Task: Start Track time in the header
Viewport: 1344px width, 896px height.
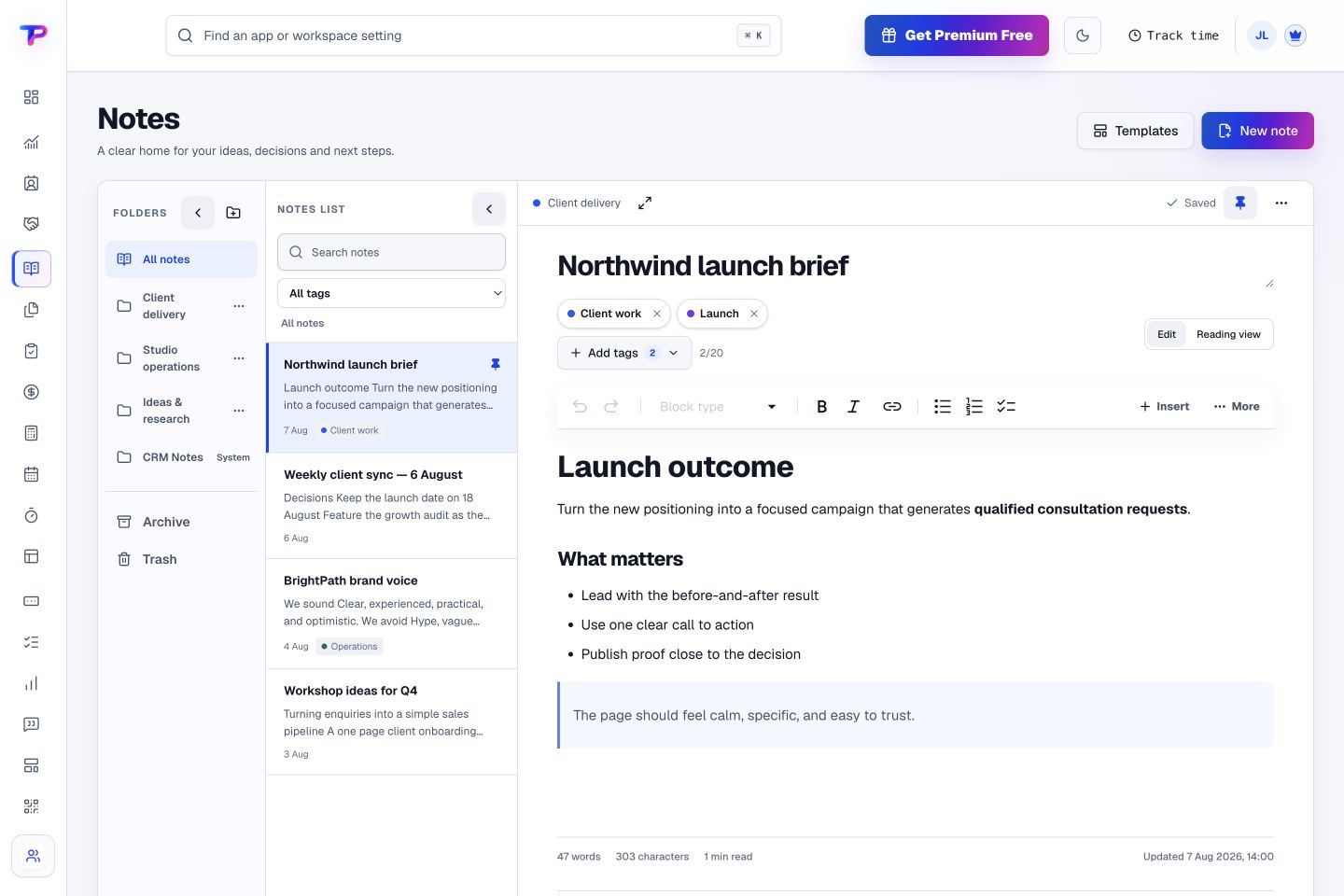Action: [x=1173, y=35]
